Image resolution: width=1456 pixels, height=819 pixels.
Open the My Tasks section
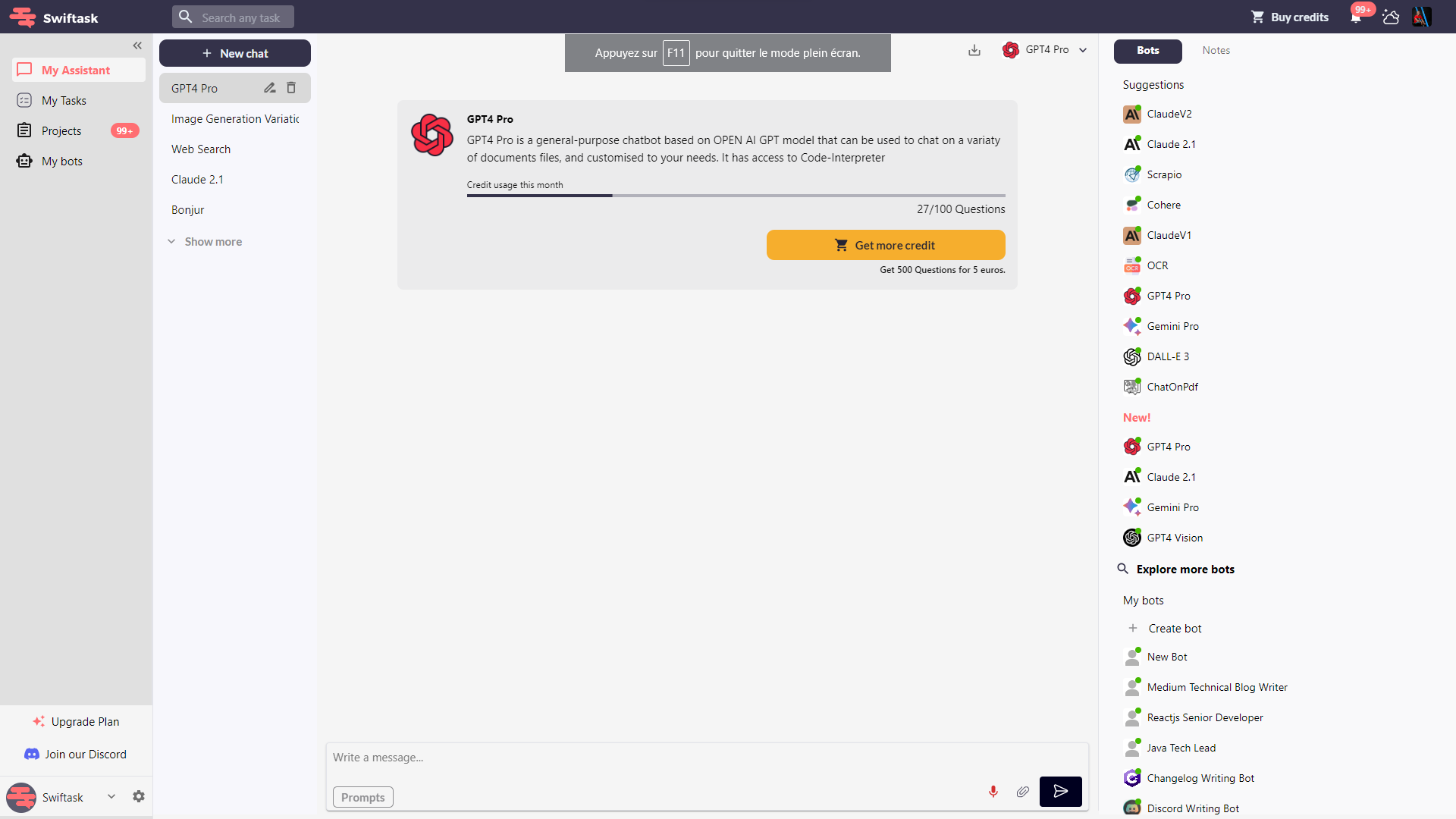click(65, 99)
